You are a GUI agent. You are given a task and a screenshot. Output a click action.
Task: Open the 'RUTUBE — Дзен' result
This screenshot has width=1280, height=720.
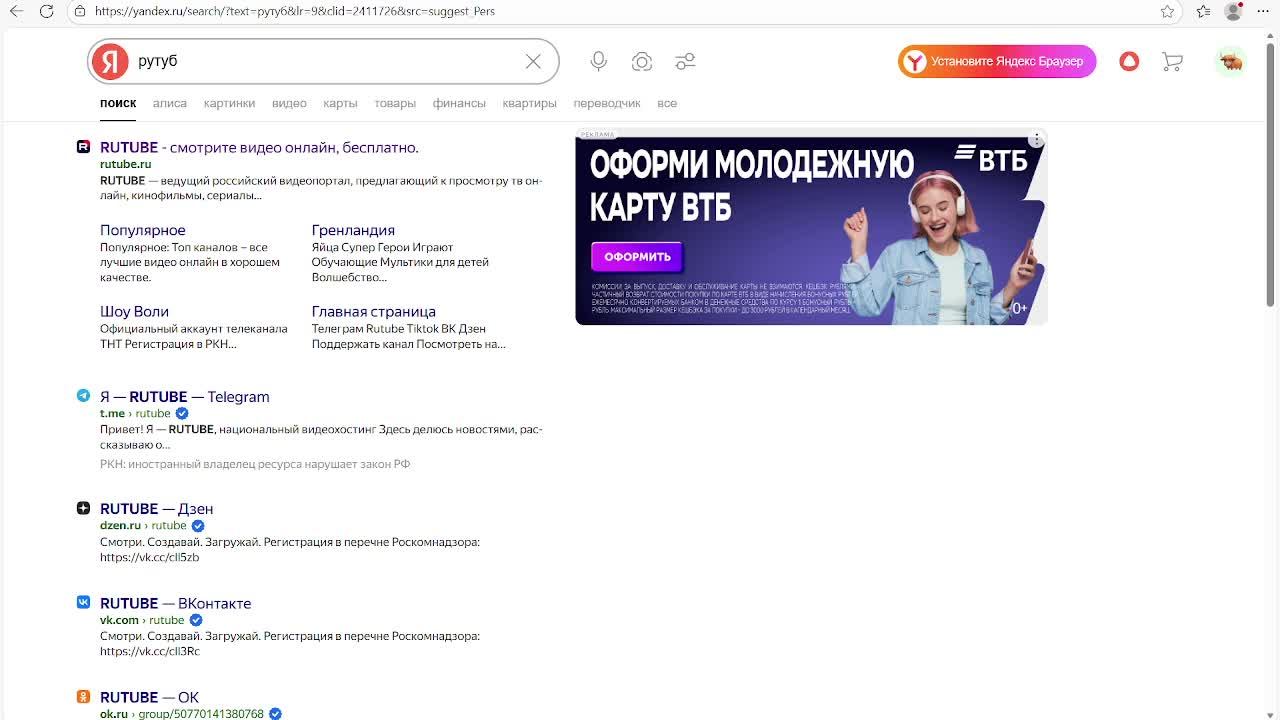point(157,508)
